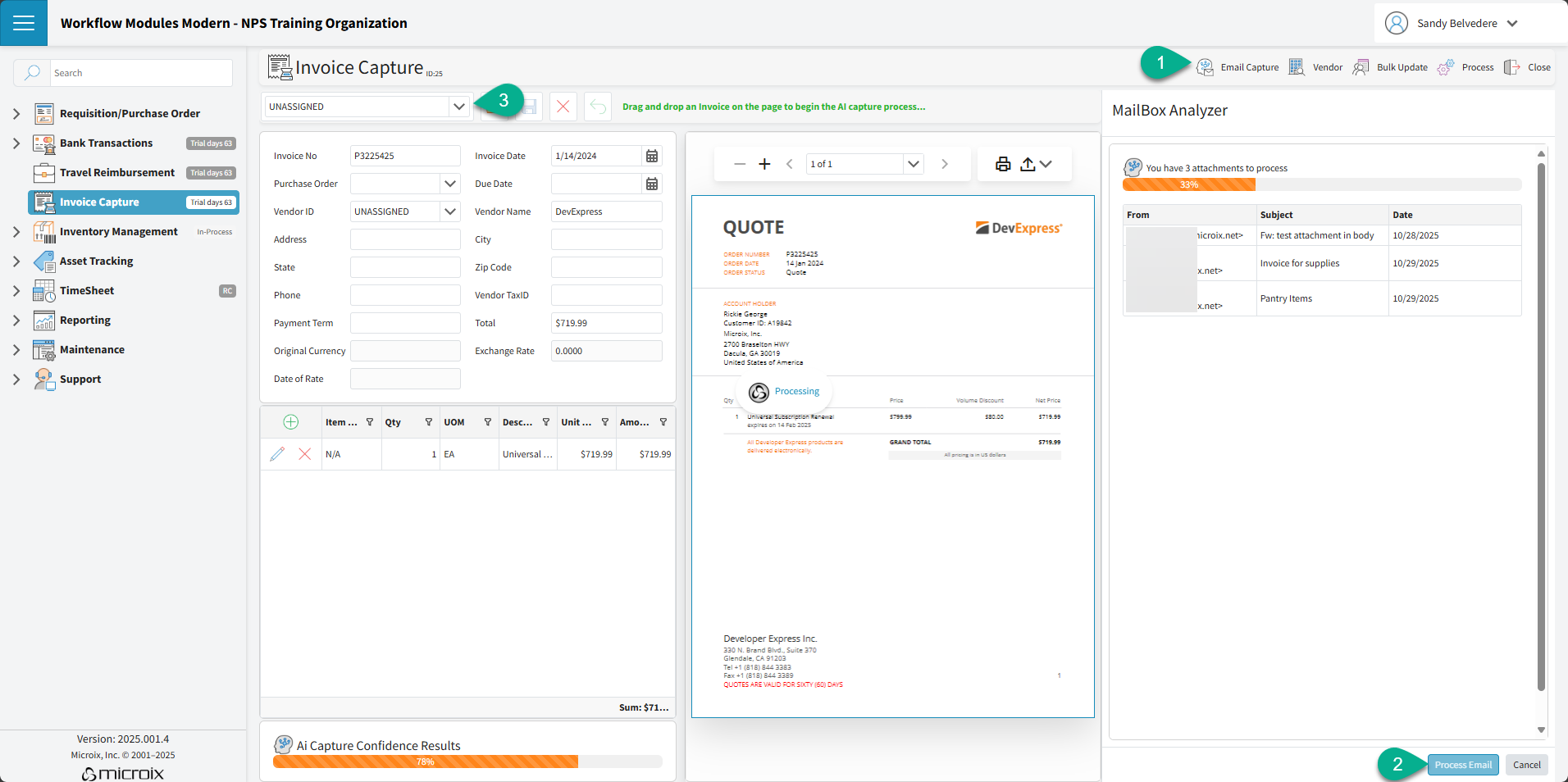1568x782 pixels.
Task: Click the Process Email button
Action: (1463, 765)
